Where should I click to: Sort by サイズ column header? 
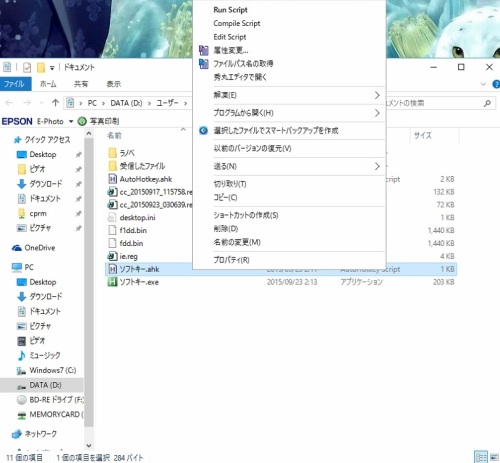423,136
